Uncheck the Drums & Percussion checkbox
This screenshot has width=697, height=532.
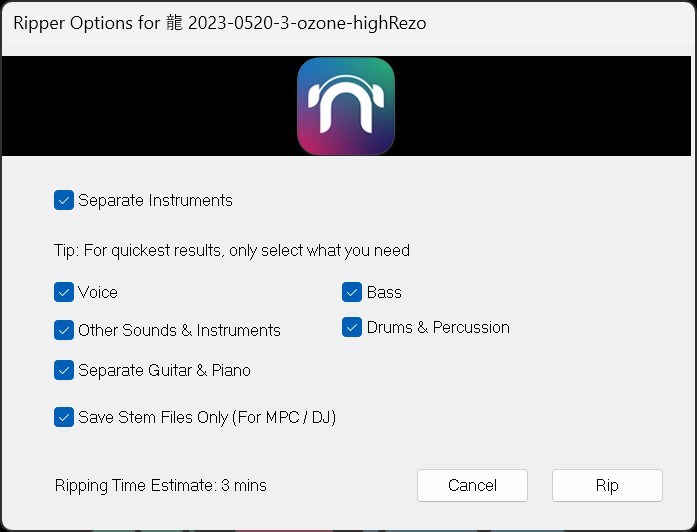pyautogui.click(x=352, y=327)
